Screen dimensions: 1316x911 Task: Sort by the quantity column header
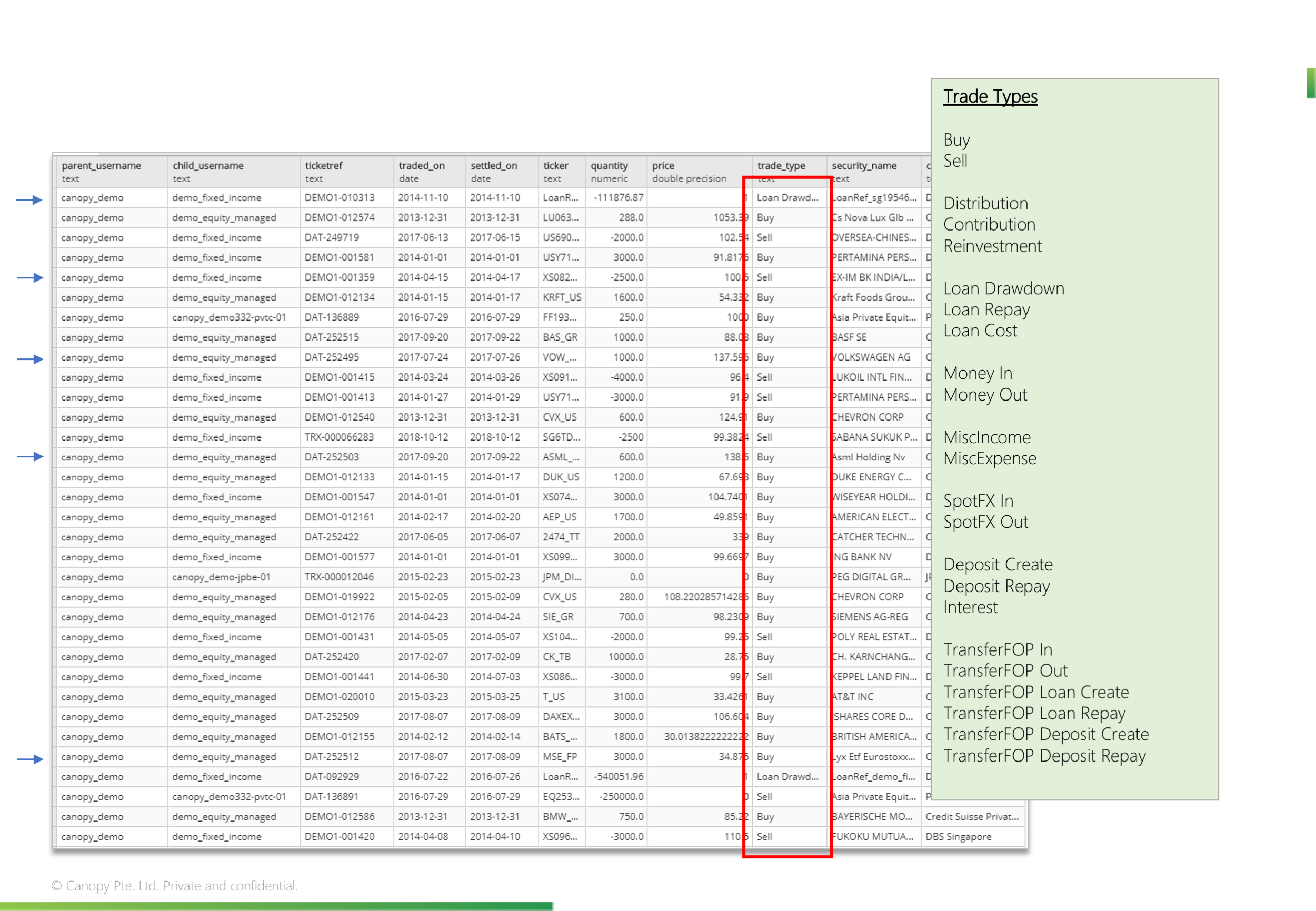pos(609,166)
